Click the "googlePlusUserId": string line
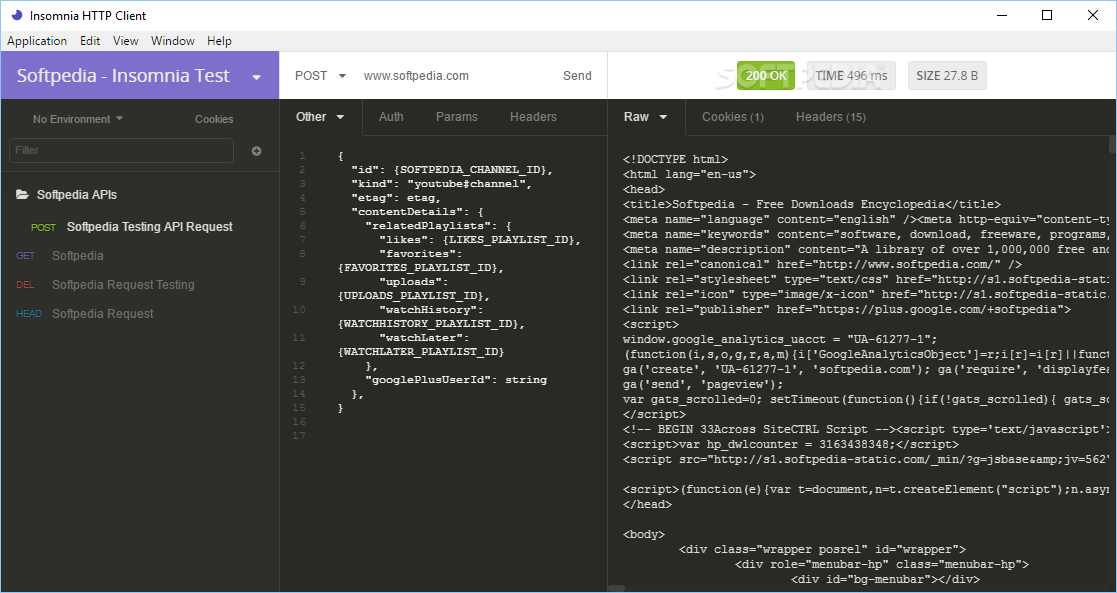The image size is (1117, 593). click(456, 380)
